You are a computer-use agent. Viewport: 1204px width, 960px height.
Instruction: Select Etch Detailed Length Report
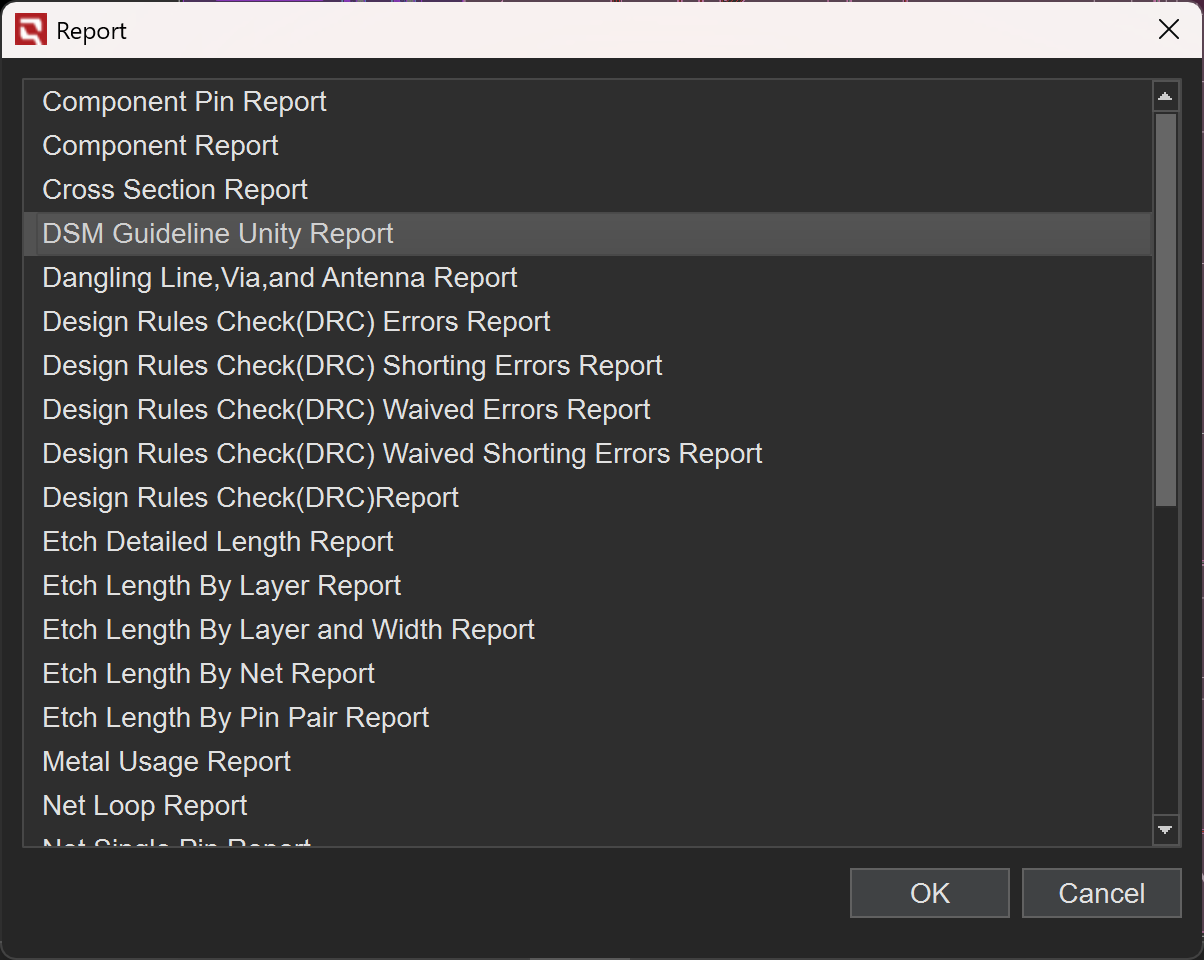click(218, 542)
